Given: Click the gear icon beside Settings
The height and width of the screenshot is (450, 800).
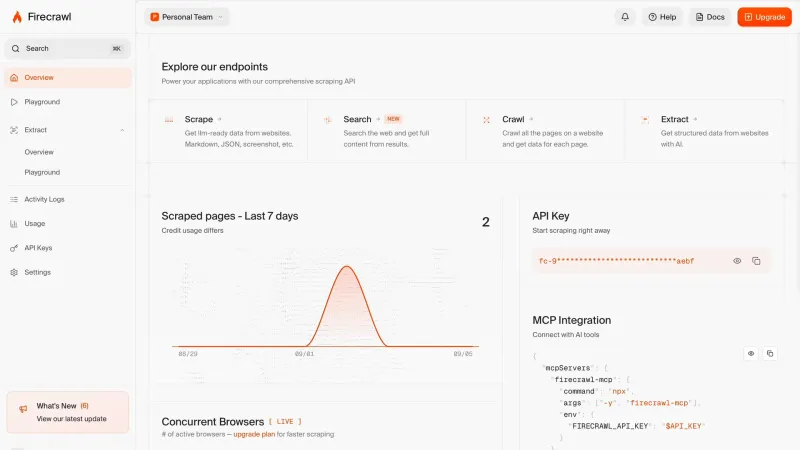Looking at the screenshot, I should pos(14,272).
